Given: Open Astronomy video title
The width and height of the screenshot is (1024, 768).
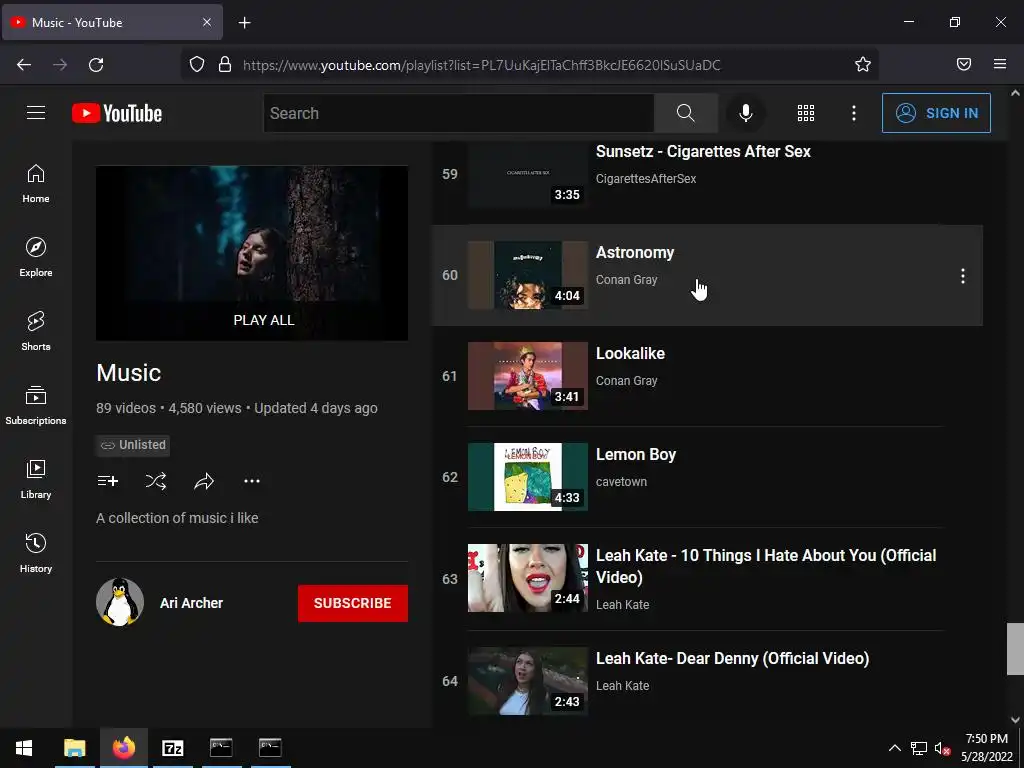Looking at the screenshot, I should coord(635,253).
